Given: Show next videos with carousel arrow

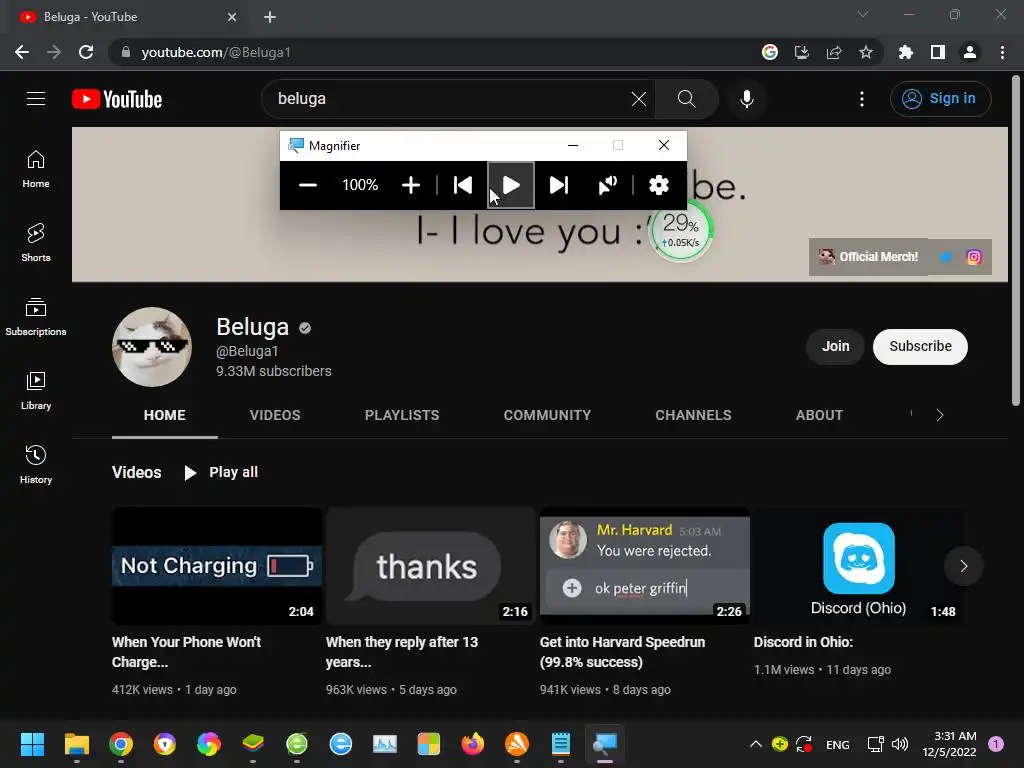Looking at the screenshot, I should tap(963, 566).
